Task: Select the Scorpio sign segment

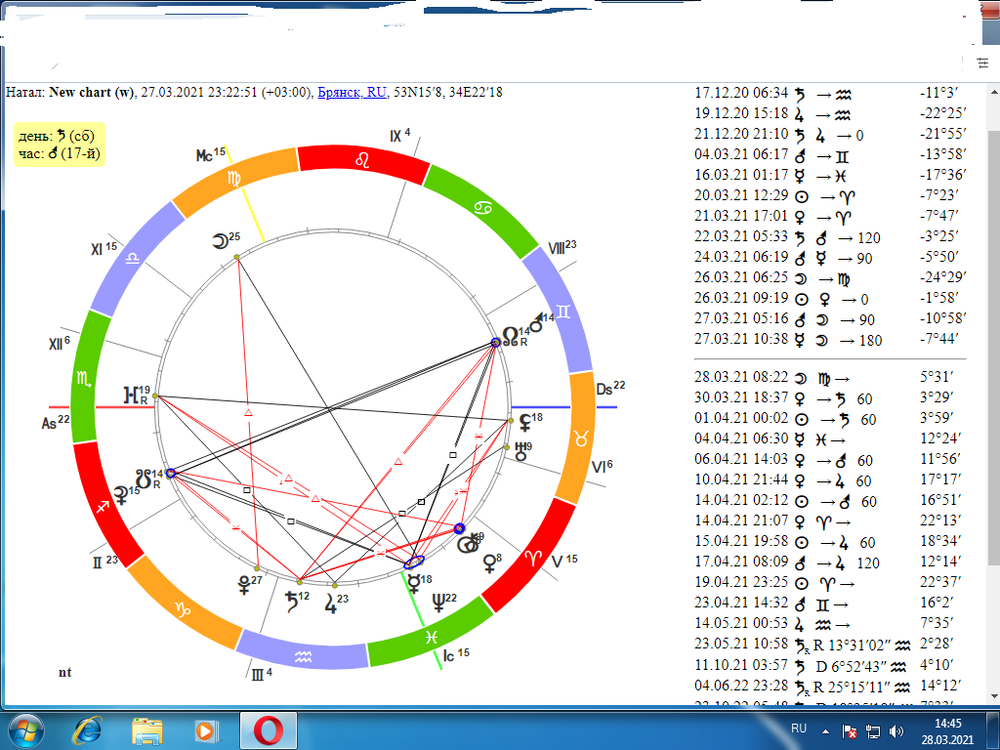Action: tap(84, 378)
